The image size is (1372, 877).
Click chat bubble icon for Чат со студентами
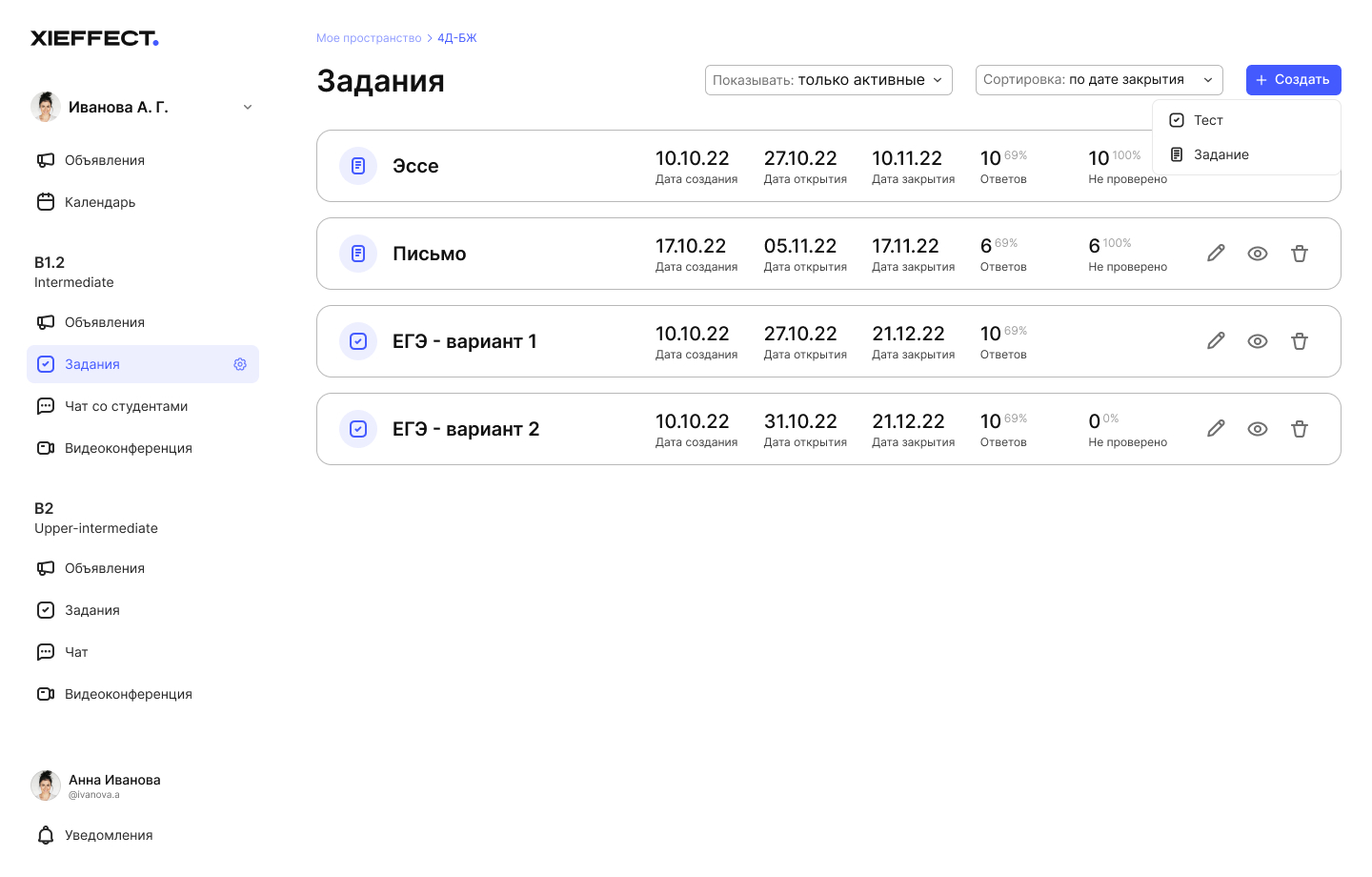pyautogui.click(x=46, y=406)
